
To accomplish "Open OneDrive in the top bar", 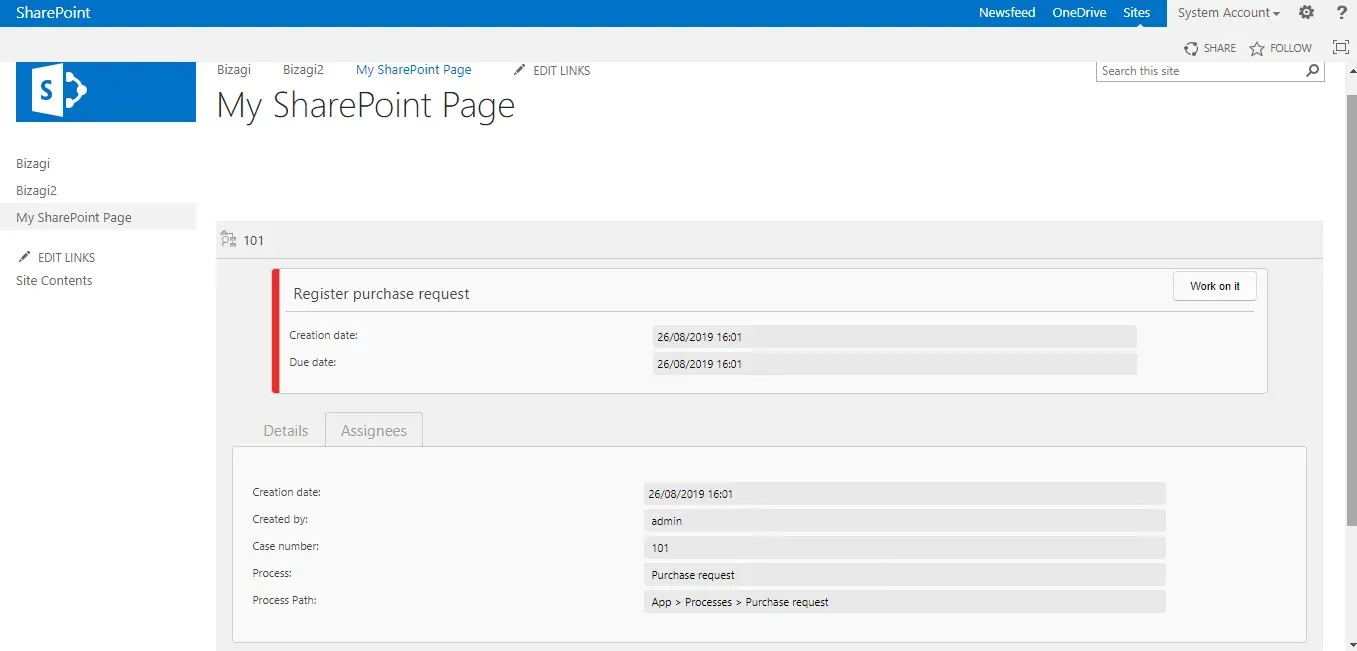I will tap(1079, 13).
